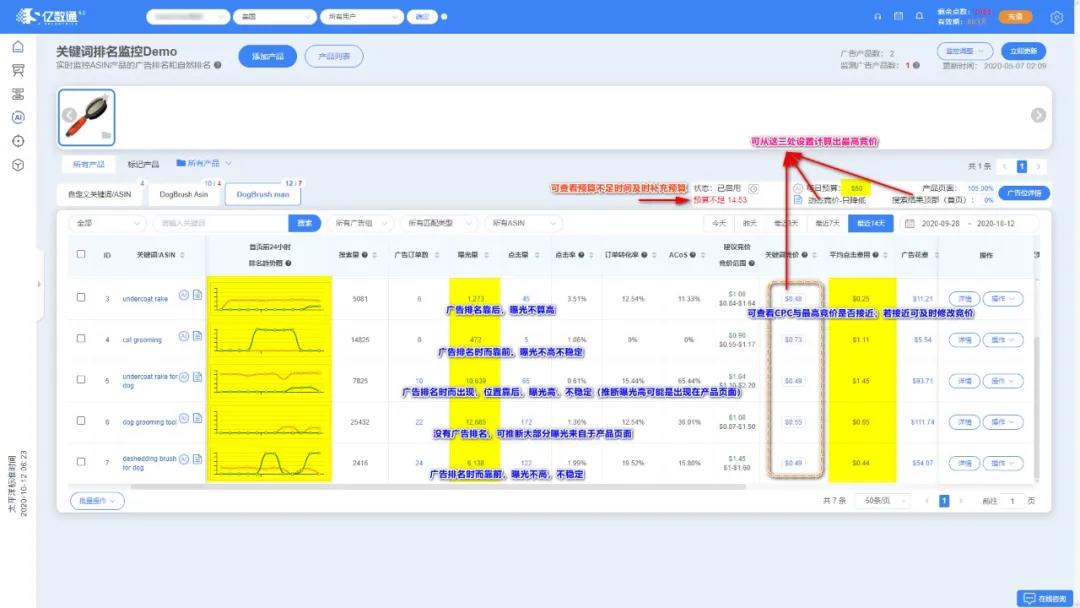1080x608 pixels.
Task: Open the home icon in left sidebar
Action: (19, 47)
